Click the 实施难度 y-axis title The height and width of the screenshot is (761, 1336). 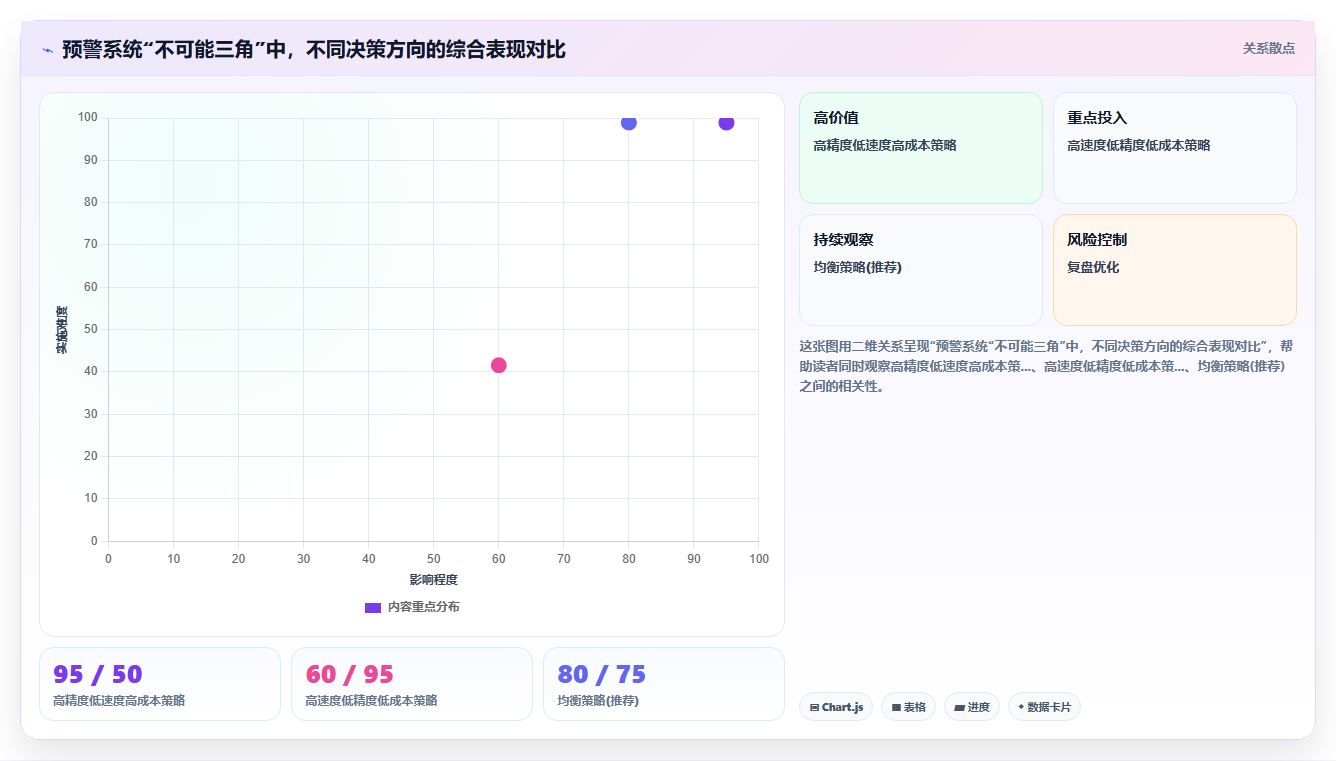point(62,330)
